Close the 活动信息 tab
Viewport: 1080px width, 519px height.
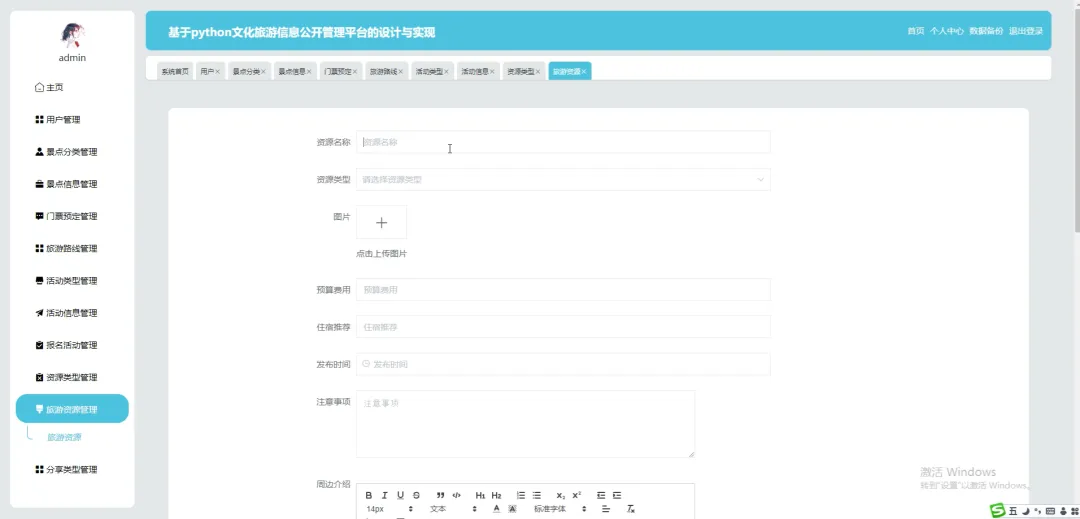(492, 72)
